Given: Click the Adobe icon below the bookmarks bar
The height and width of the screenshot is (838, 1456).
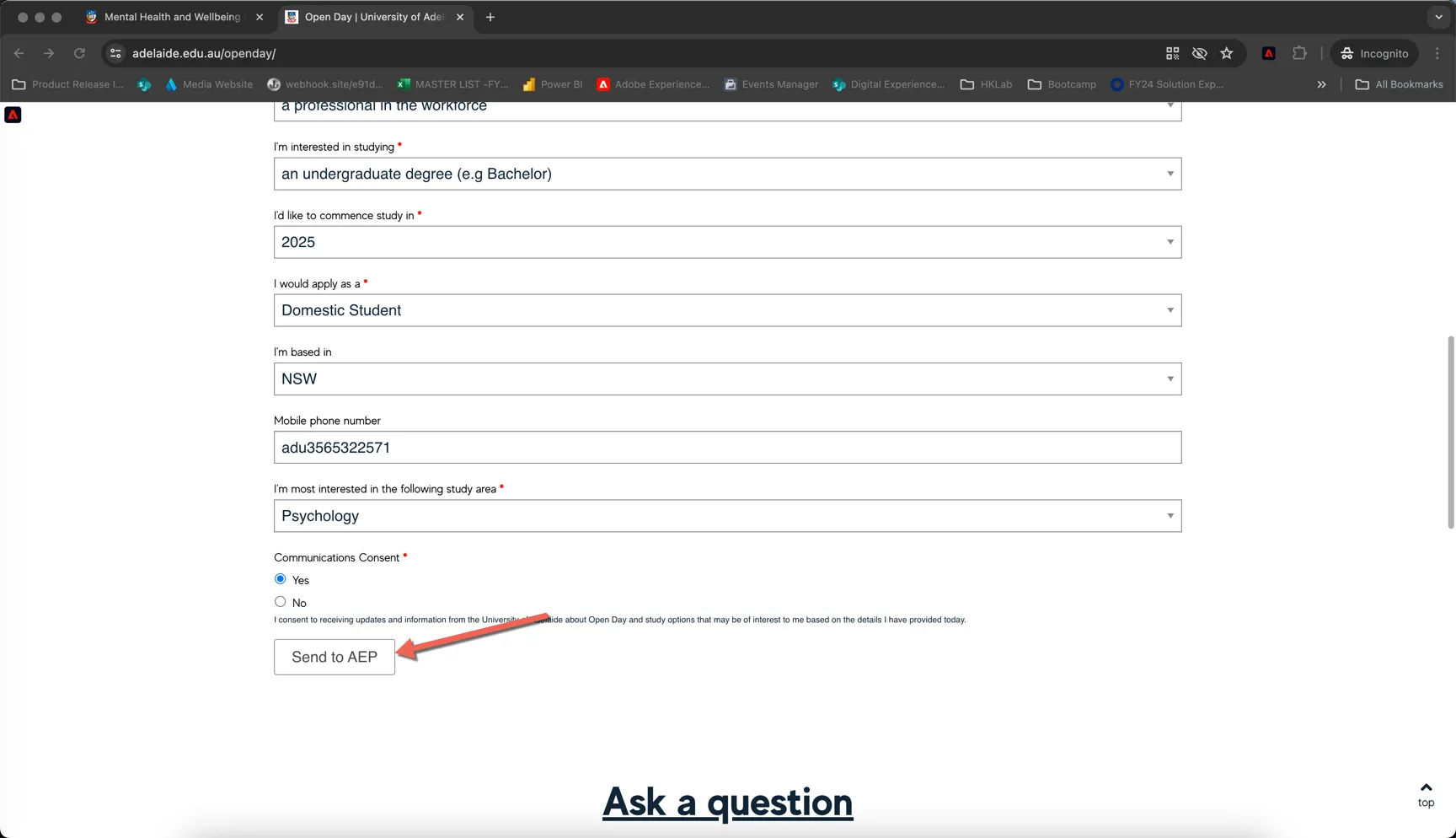Looking at the screenshot, I should (x=13, y=115).
